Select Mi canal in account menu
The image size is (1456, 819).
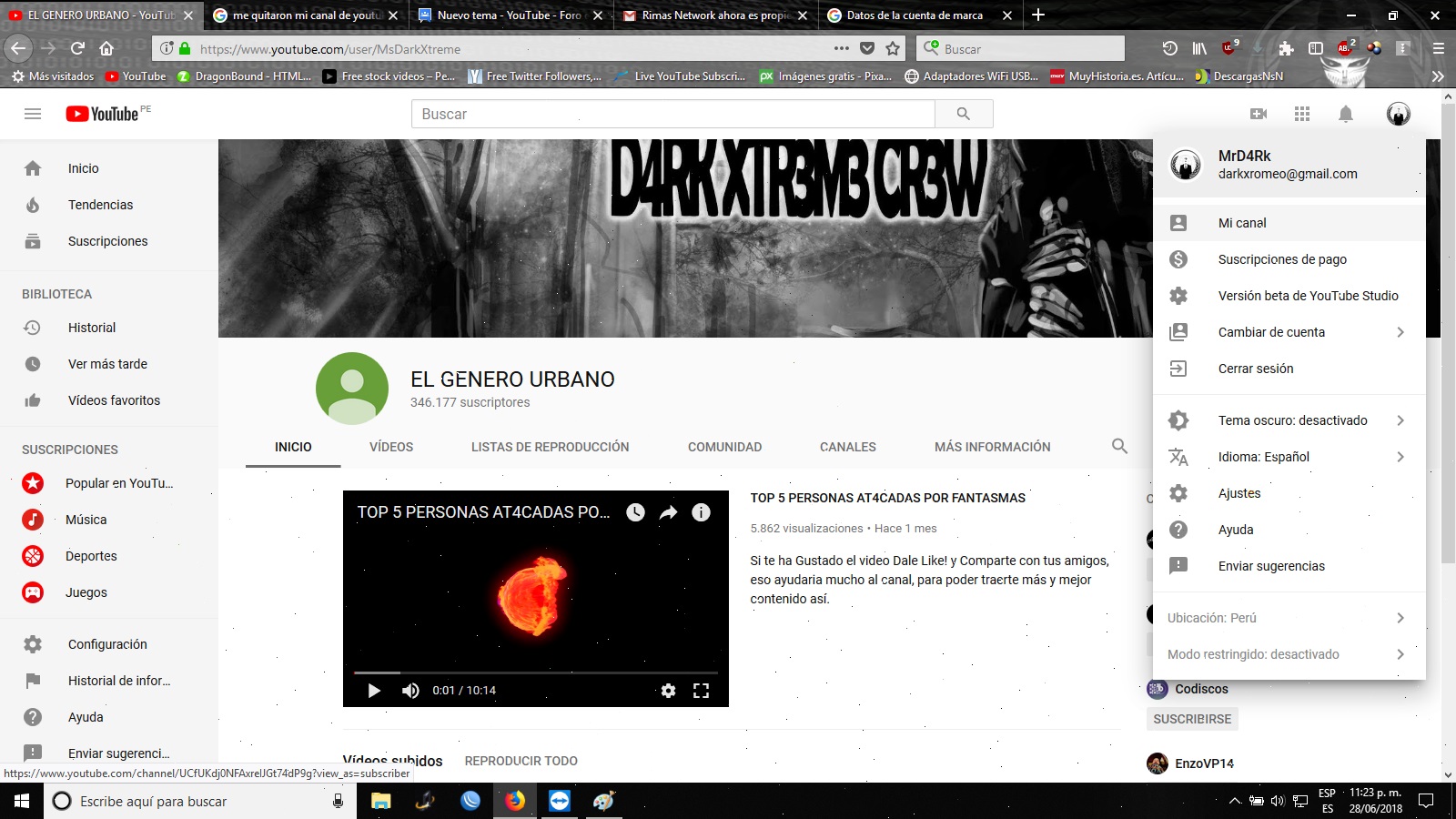pos(1289,223)
